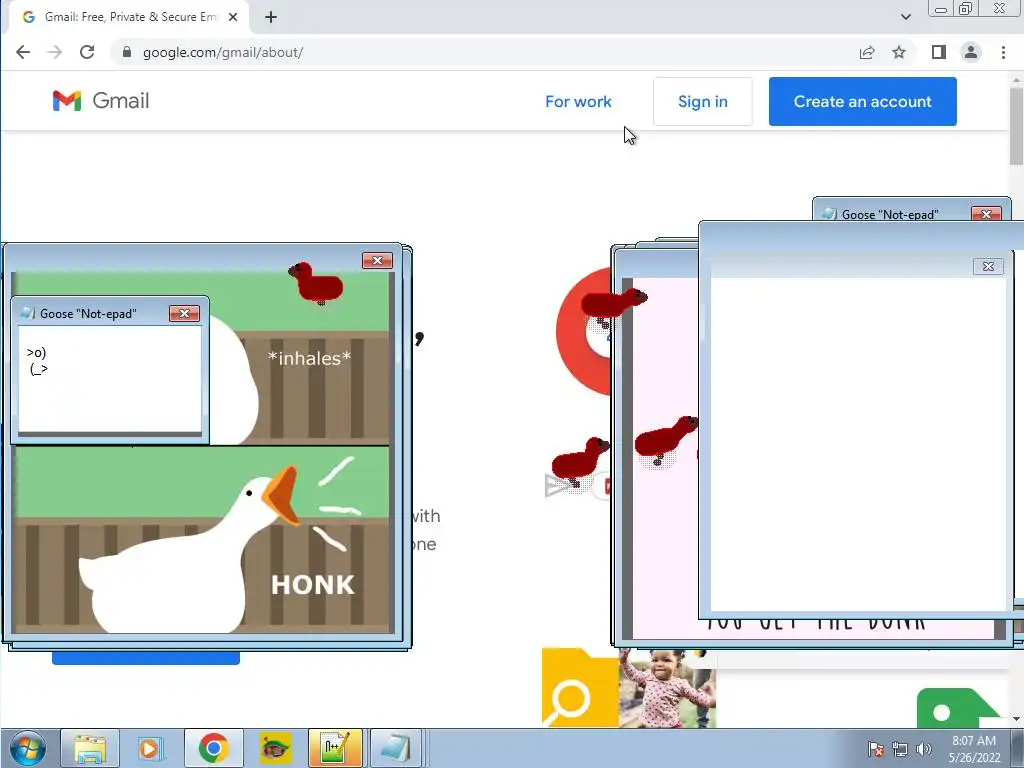Open the network tray icon
The width and height of the screenshot is (1024, 768).
(900, 749)
